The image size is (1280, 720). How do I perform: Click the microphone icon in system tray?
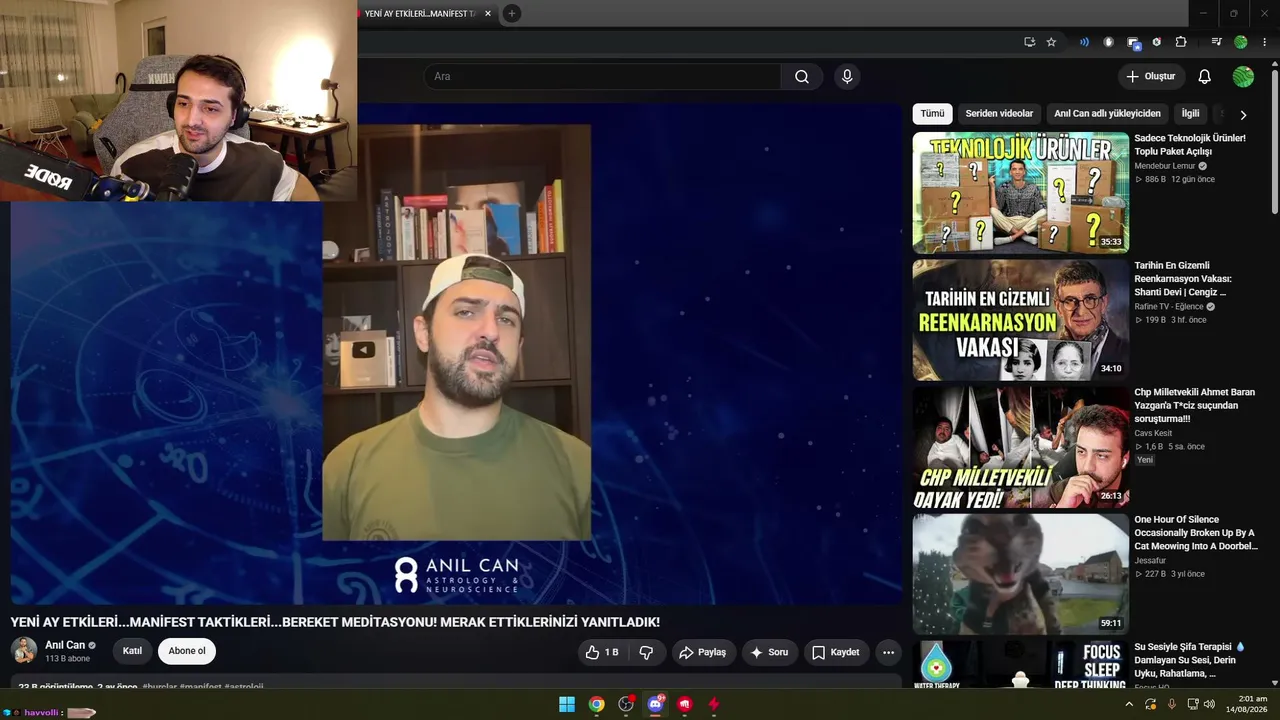click(1171, 704)
